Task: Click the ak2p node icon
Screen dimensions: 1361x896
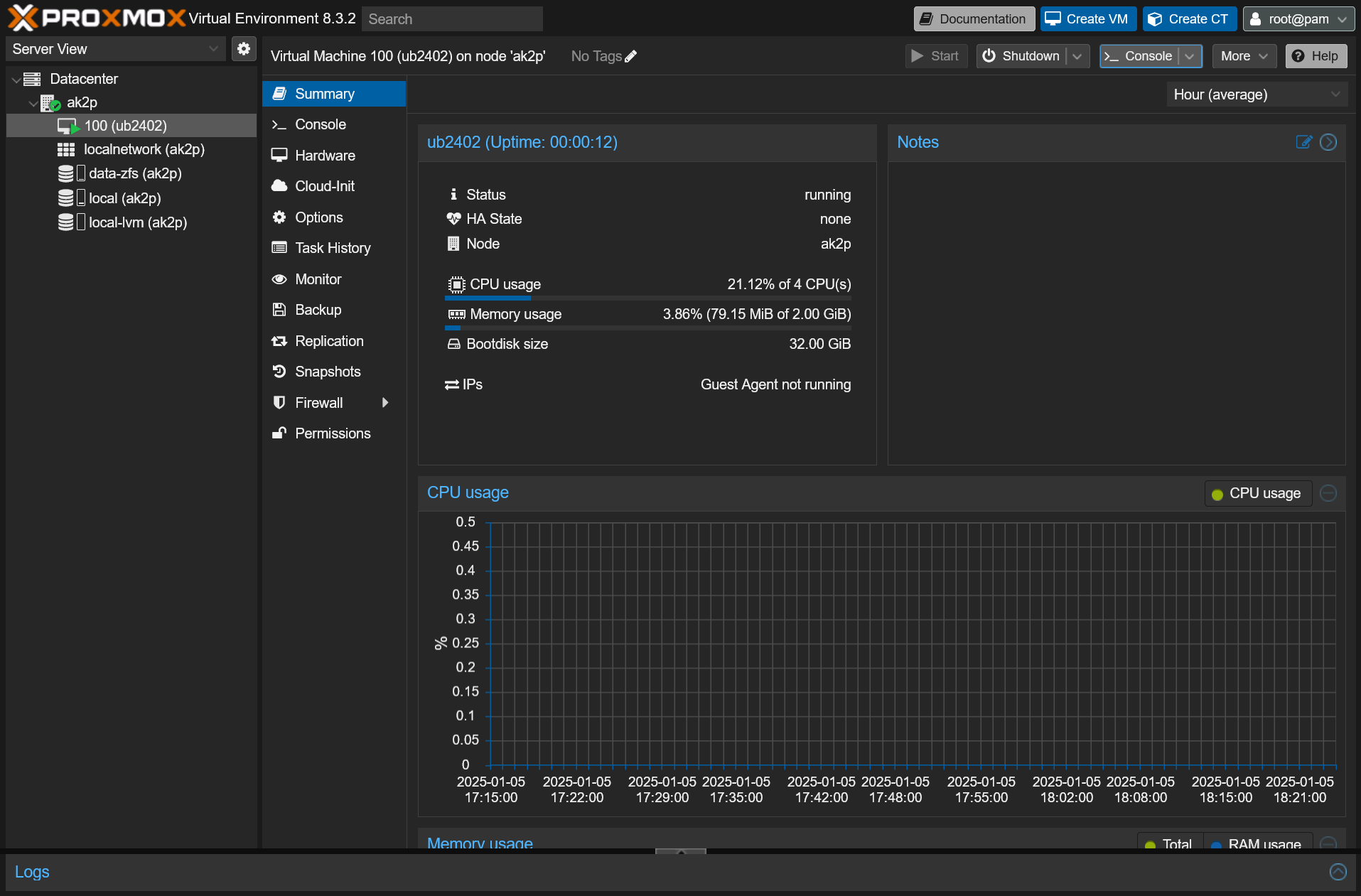Action: [50, 103]
